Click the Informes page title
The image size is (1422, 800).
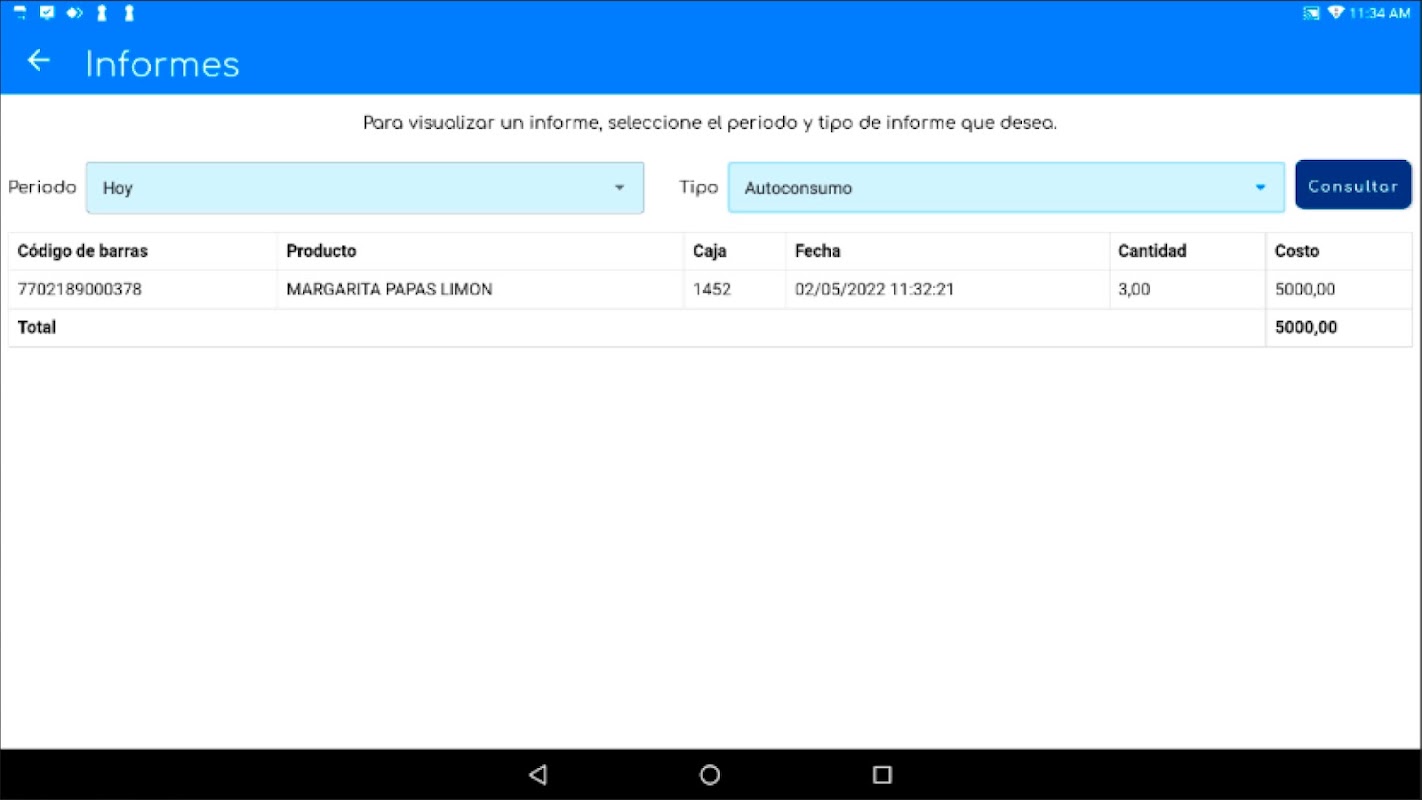(x=162, y=64)
